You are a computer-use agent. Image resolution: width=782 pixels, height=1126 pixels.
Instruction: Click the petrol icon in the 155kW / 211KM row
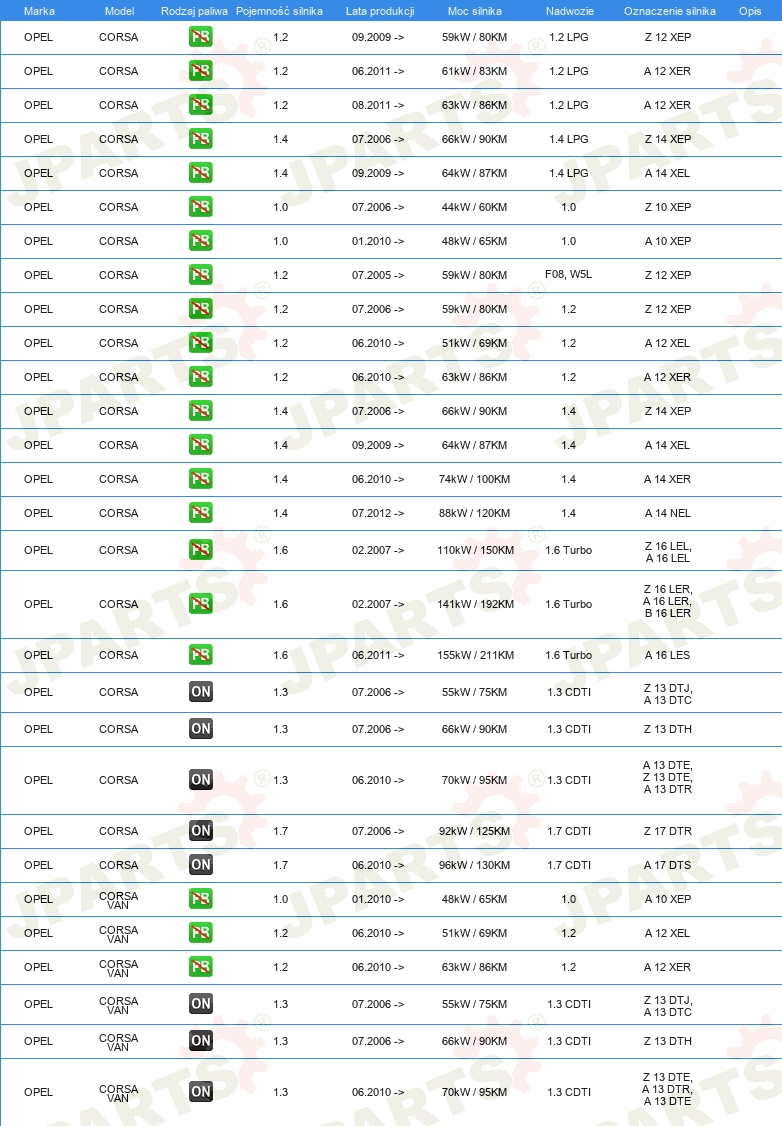coord(200,655)
